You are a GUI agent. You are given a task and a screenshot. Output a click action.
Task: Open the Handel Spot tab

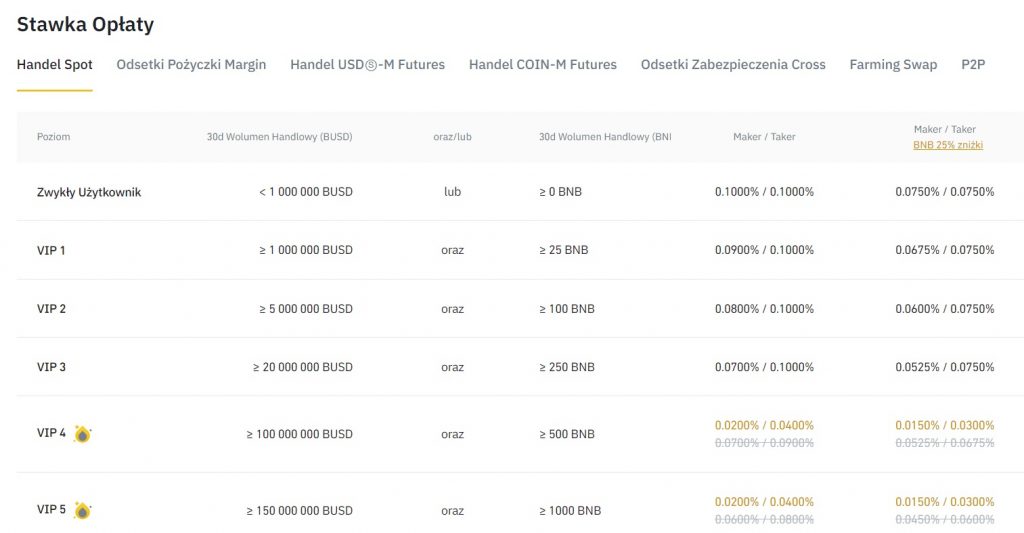[55, 64]
